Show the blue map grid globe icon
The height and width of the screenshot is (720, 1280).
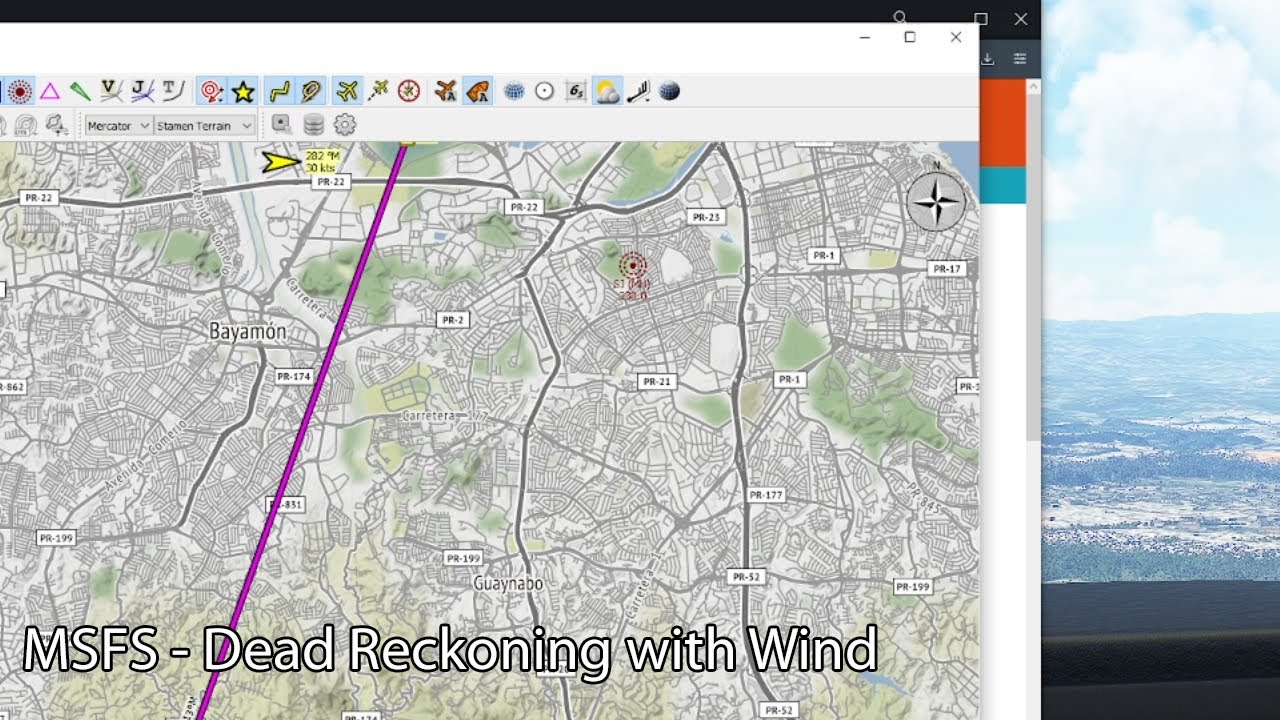[x=514, y=92]
